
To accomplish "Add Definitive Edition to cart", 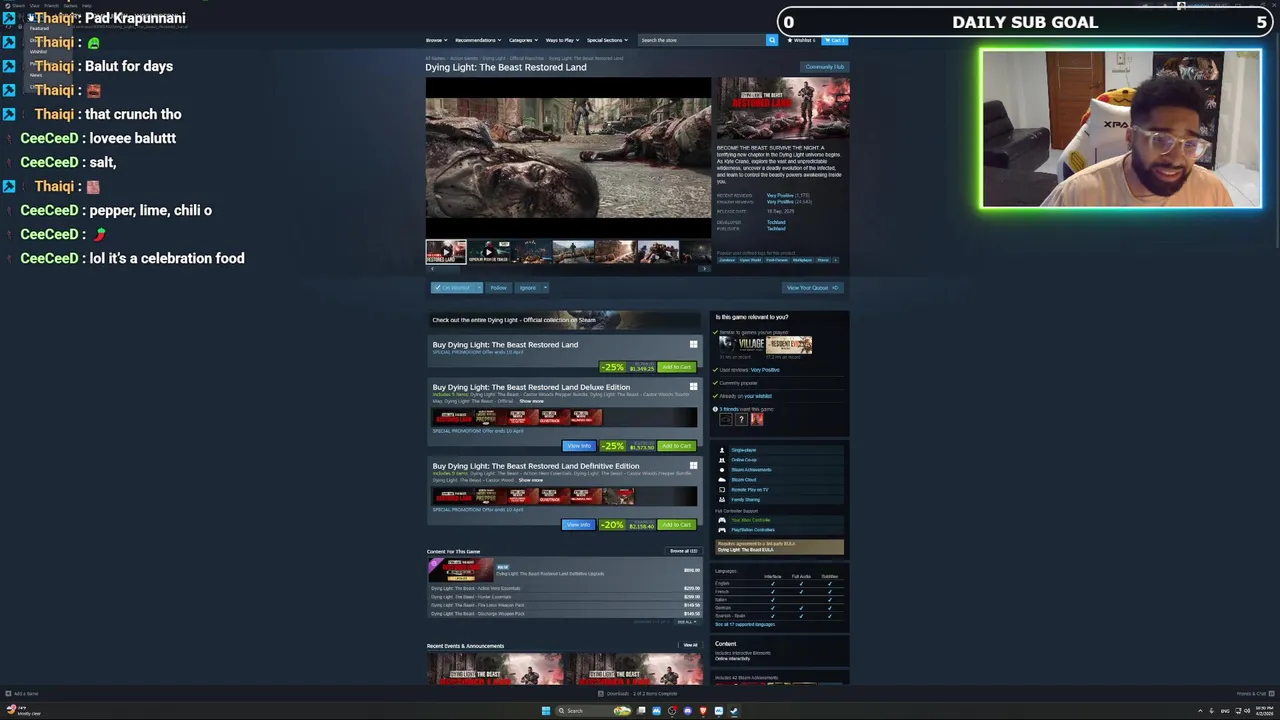I will [x=677, y=525].
